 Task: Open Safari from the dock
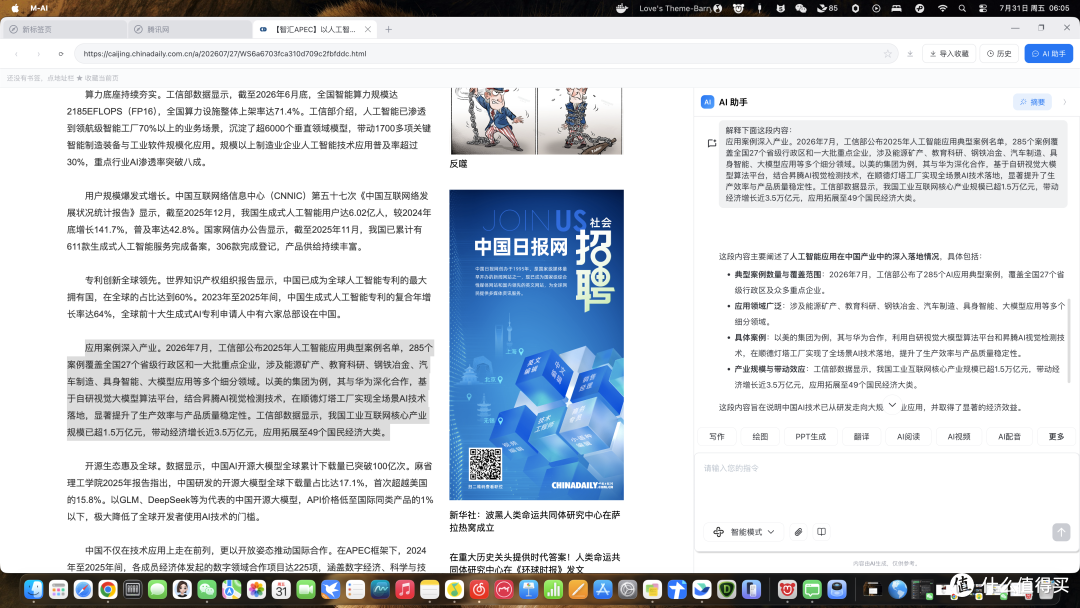coord(83,589)
